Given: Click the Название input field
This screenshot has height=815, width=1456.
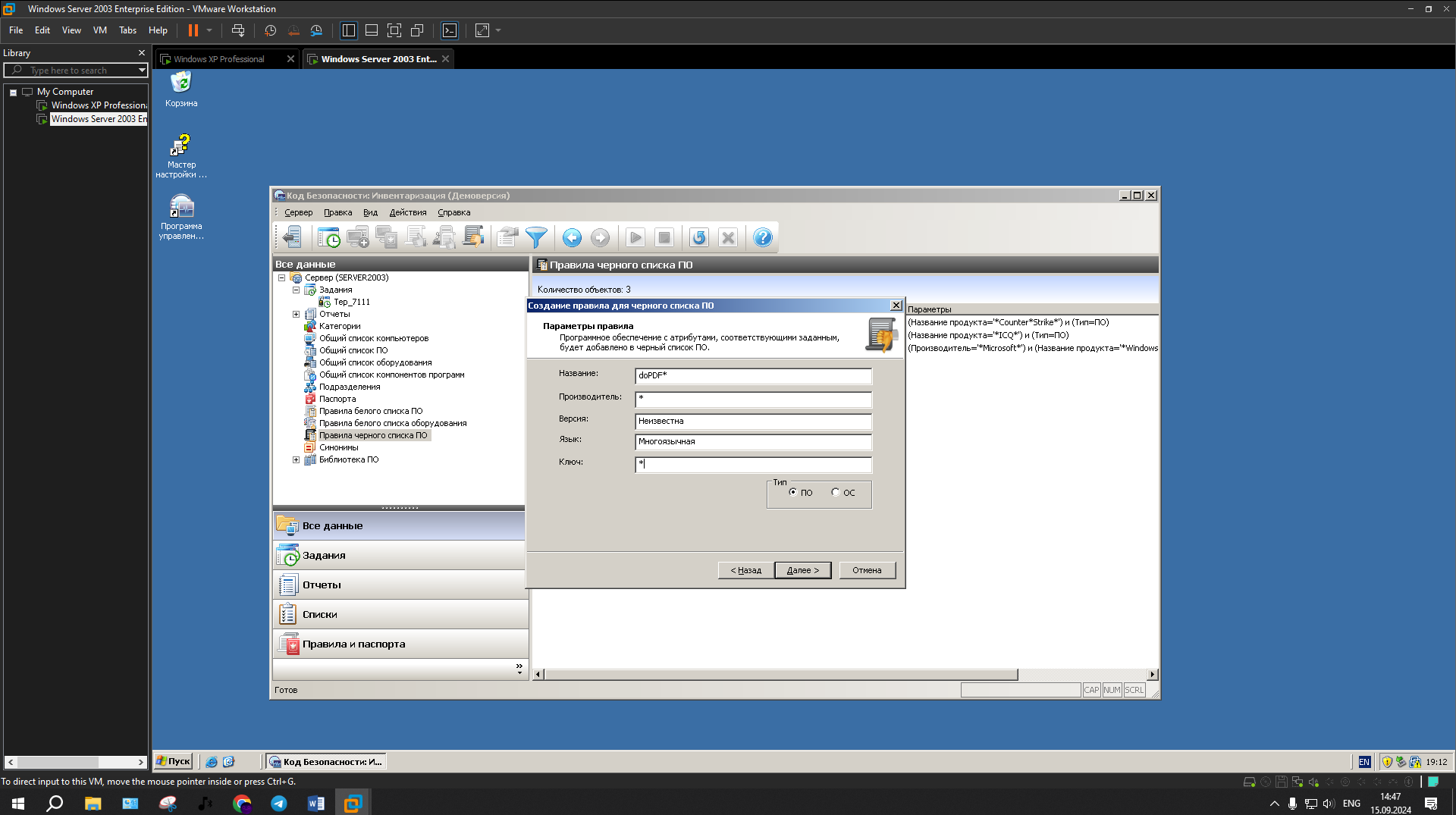Looking at the screenshot, I should click(753, 376).
